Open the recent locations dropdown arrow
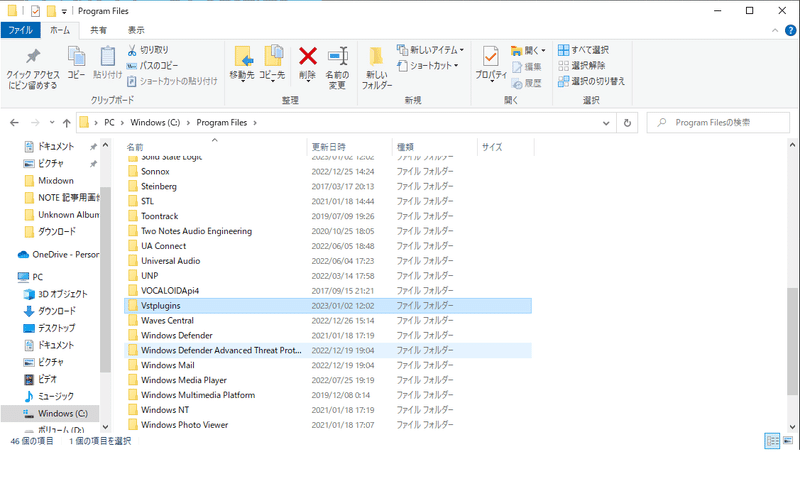 (x=52, y=122)
